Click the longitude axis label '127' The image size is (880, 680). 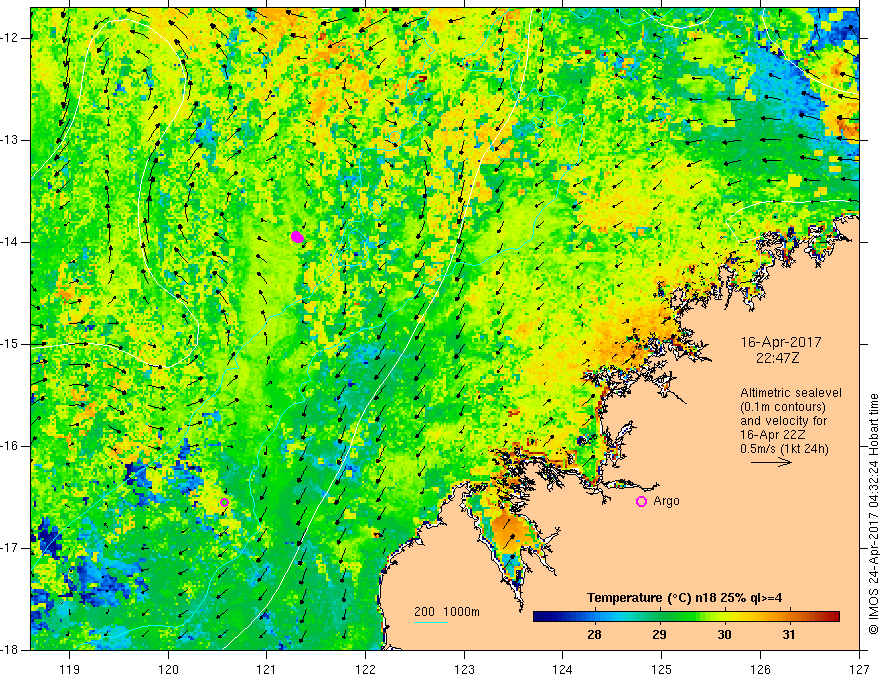point(859,669)
